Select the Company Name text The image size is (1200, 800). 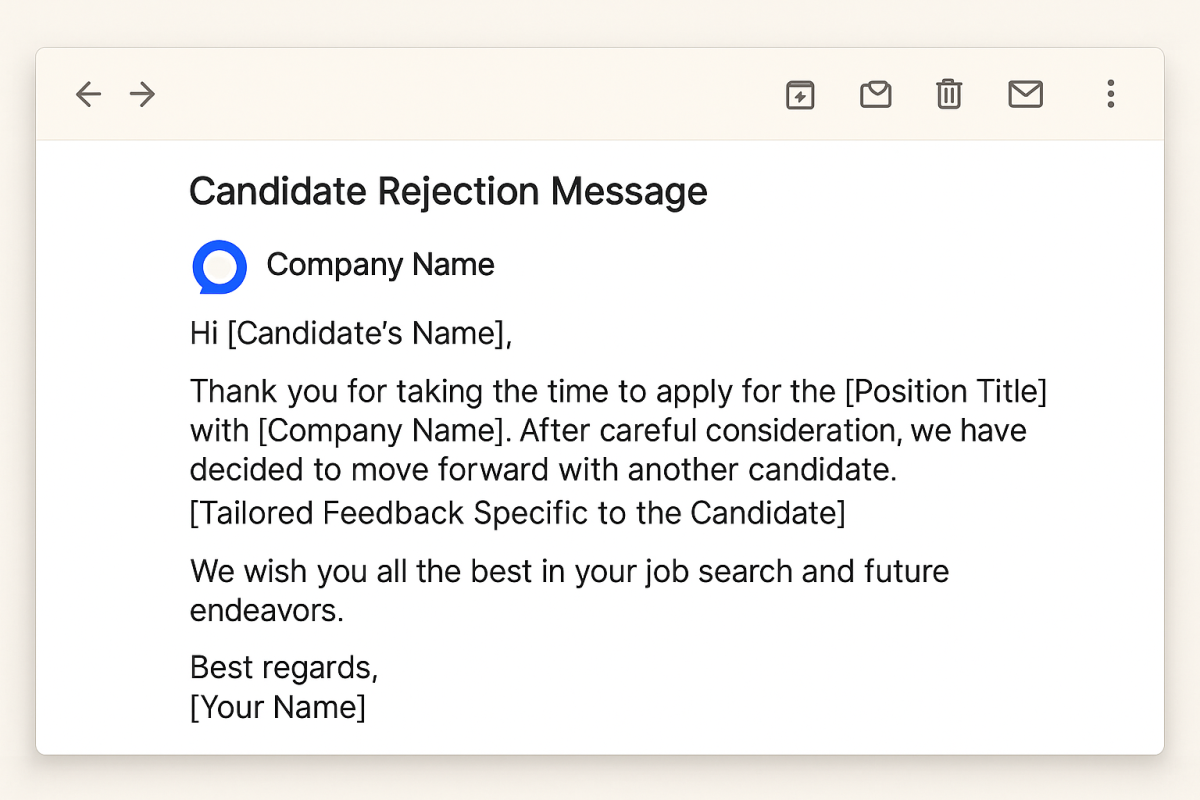[380, 265]
